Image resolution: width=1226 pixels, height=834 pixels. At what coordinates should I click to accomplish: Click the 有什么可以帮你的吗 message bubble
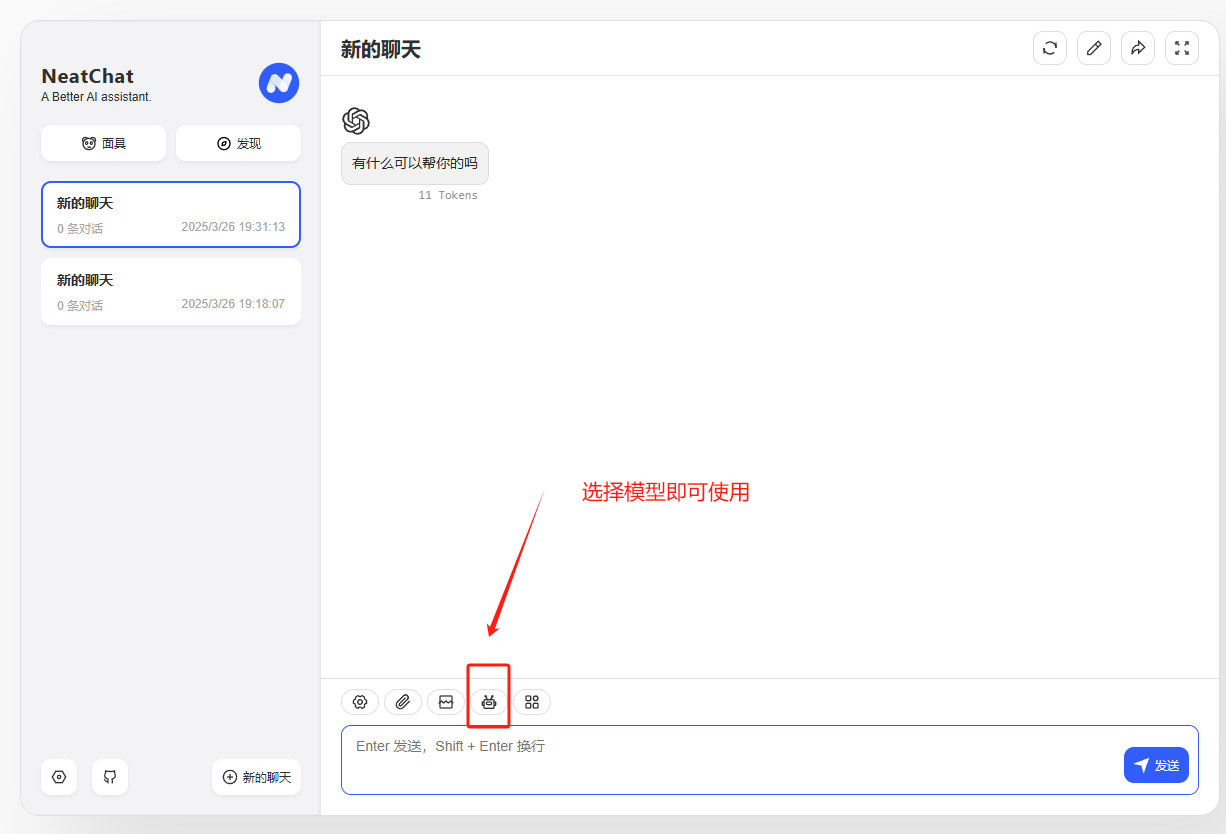click(414, 163)
